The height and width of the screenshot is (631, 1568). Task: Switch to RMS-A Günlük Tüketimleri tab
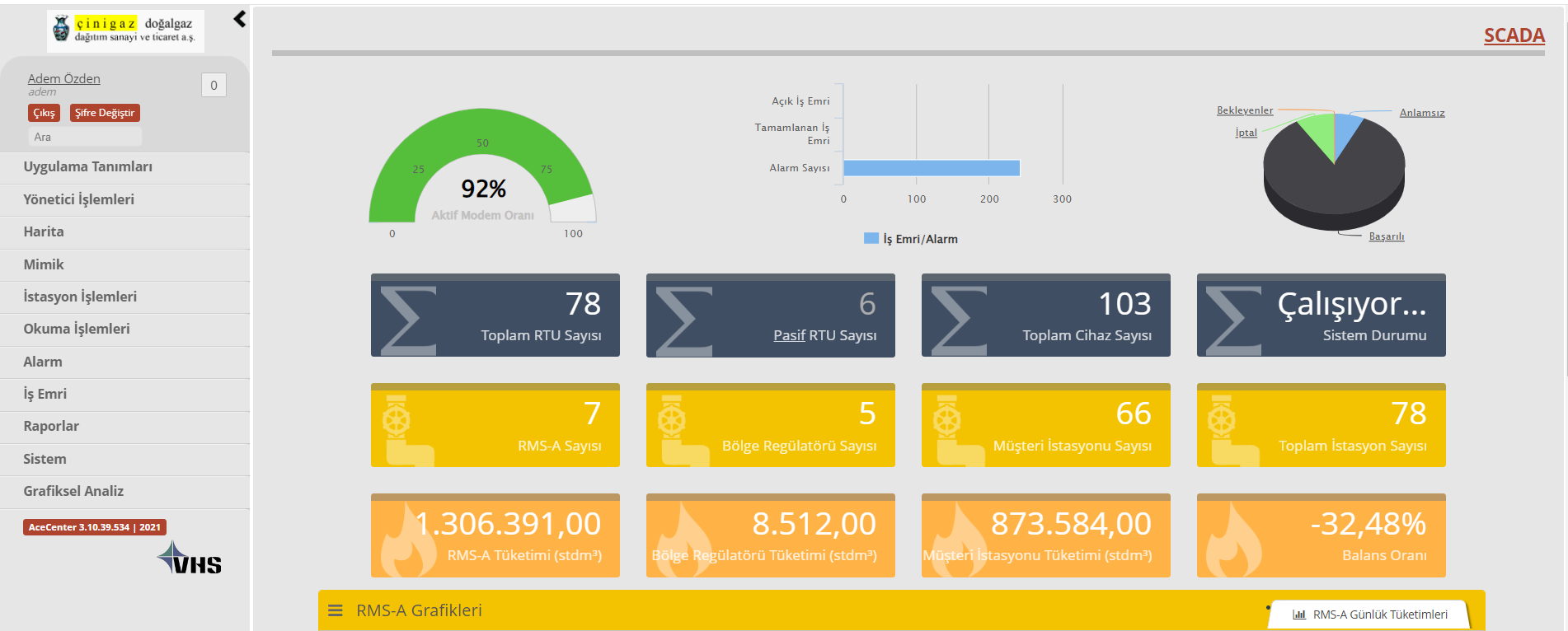[1370, 615]
